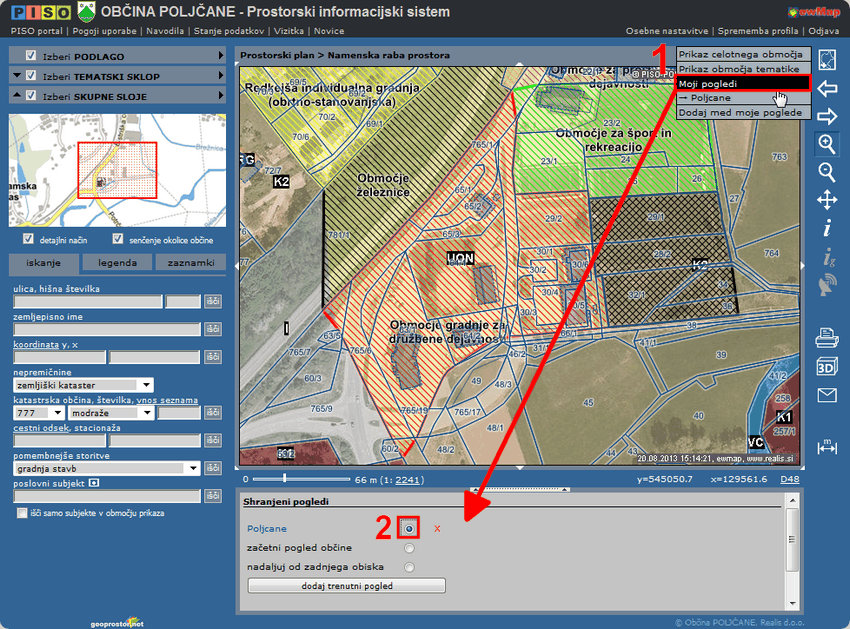Click the zoom in magnifier tool
The width and height of the screenshot is (850, 629).
point(827,144)
